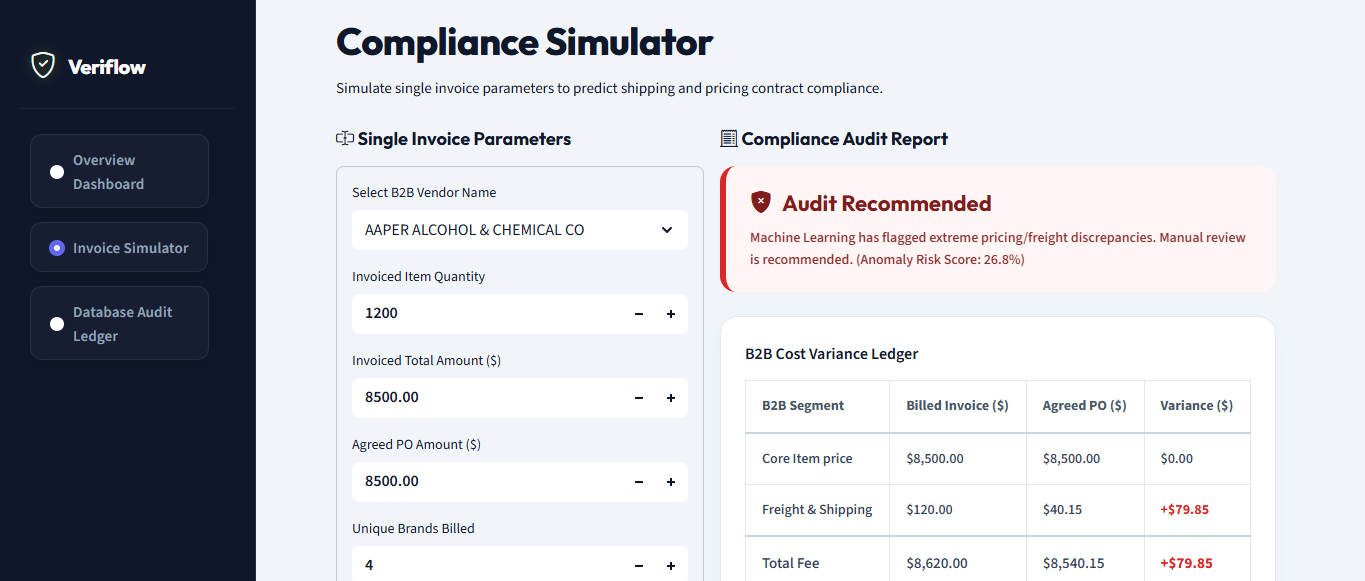Viewport: 1365px width, 581px height.
Task: Decrease Unique Brands Billed with minus
Action: pos(639,566)
